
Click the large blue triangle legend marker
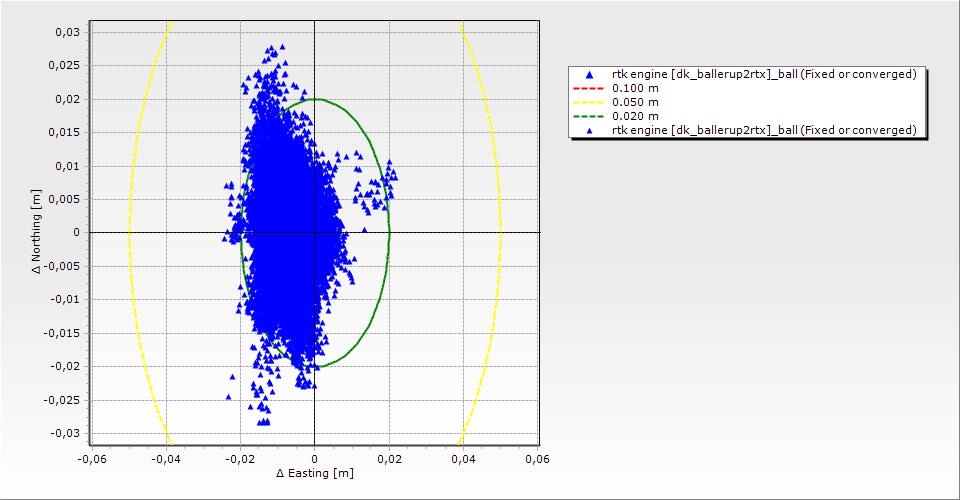click(589, 75)
